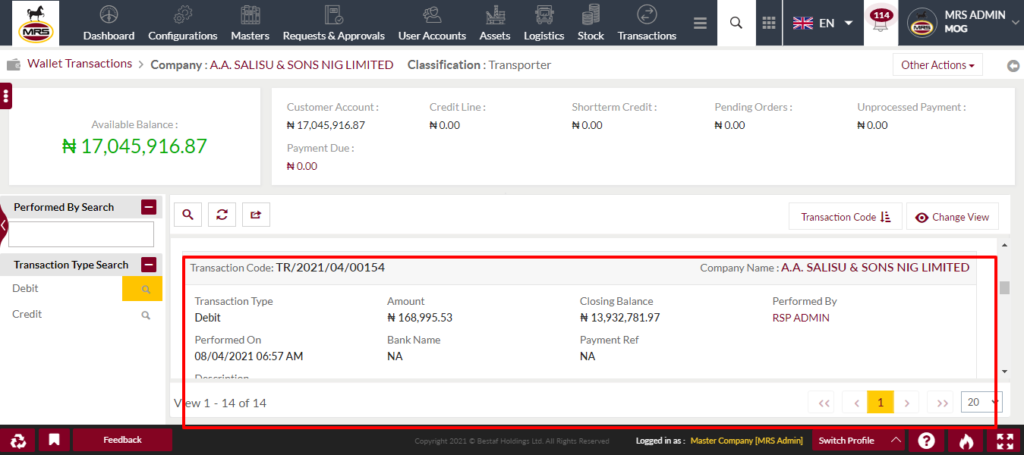
Task: Click the closing balance ₦ 13,932,781.97
Action: [620, 318]
